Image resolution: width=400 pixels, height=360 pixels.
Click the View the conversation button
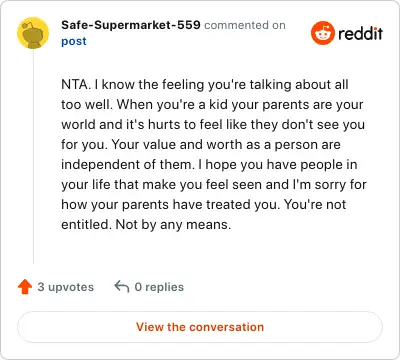pos(200,327)
